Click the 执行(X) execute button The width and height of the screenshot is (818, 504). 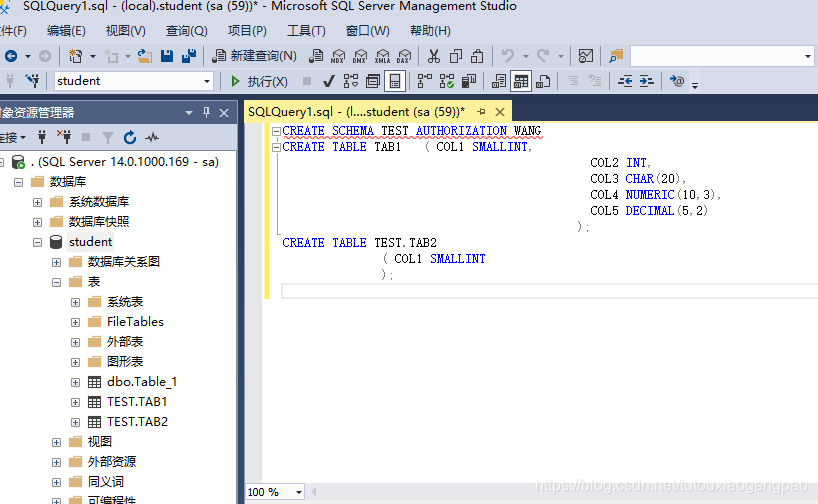(259, 81)
